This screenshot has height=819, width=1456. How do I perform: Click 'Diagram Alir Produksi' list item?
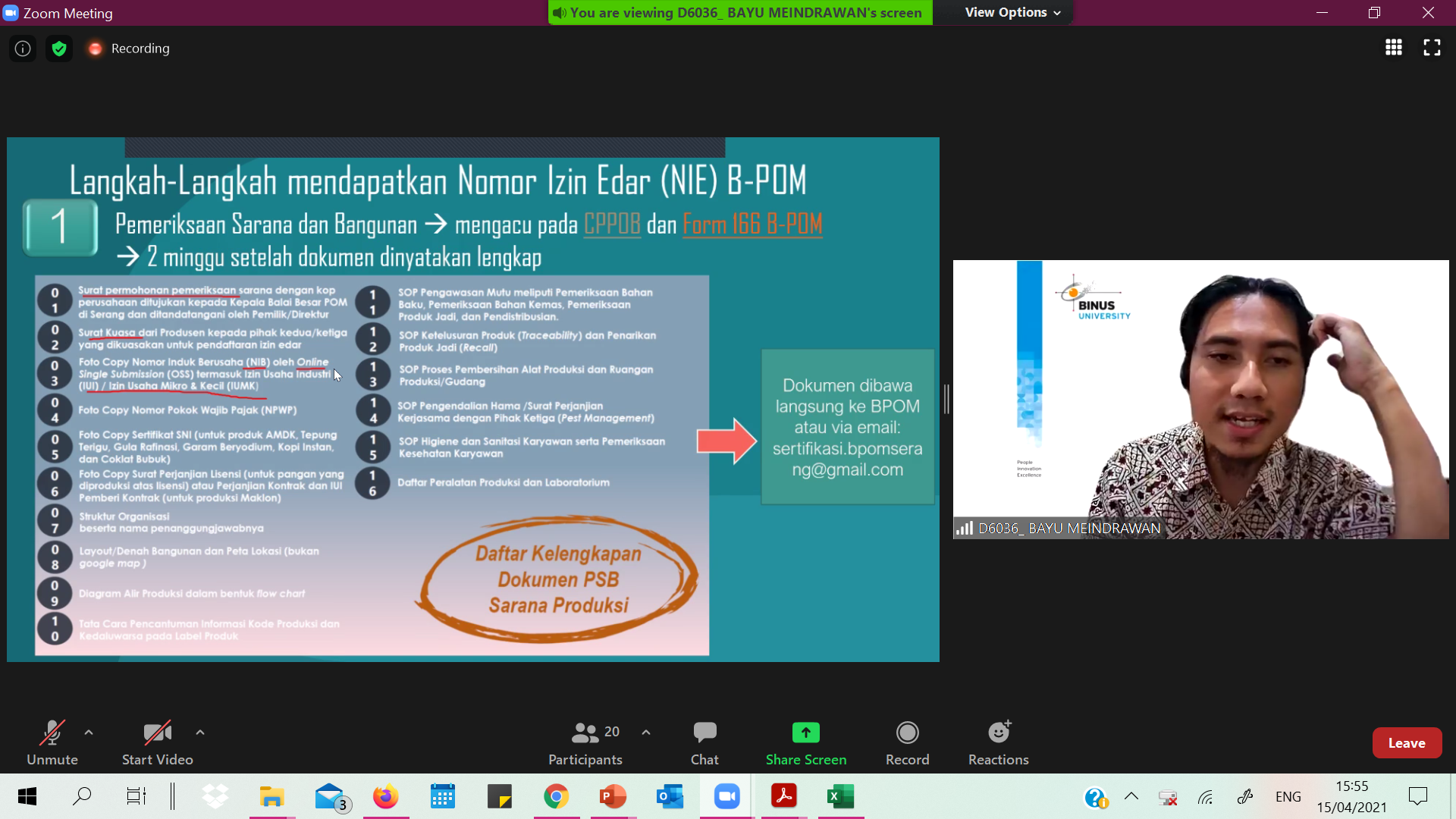click(x=192, y=594)
